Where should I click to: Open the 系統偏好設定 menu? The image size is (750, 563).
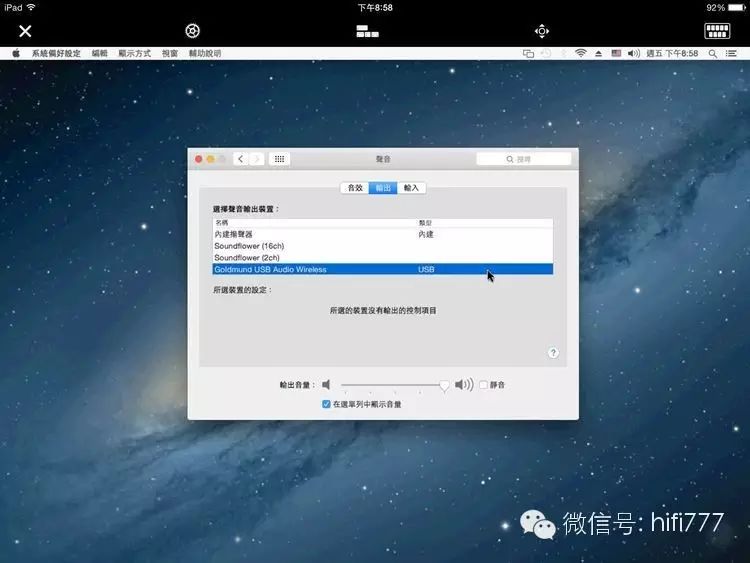[56, 53]
